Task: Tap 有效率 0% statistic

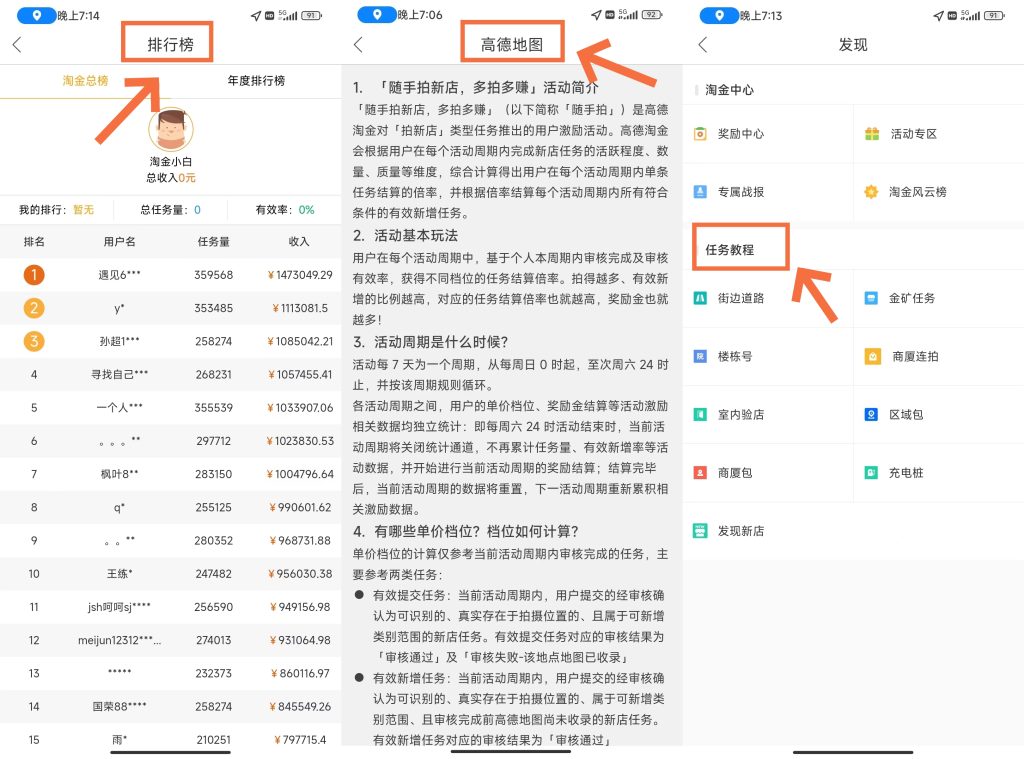Action: pos(285,210)
